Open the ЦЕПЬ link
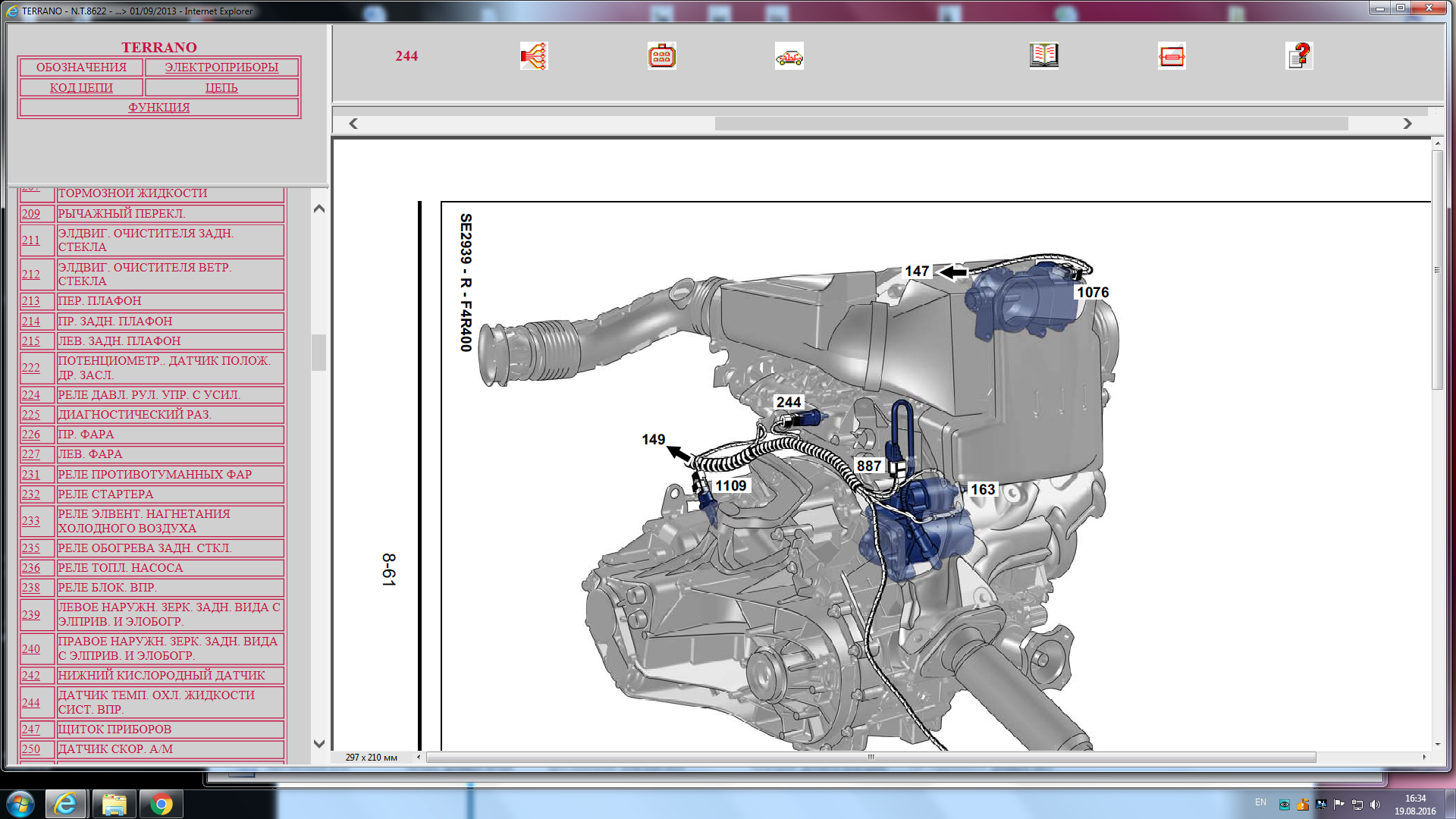 coord(221,88)
